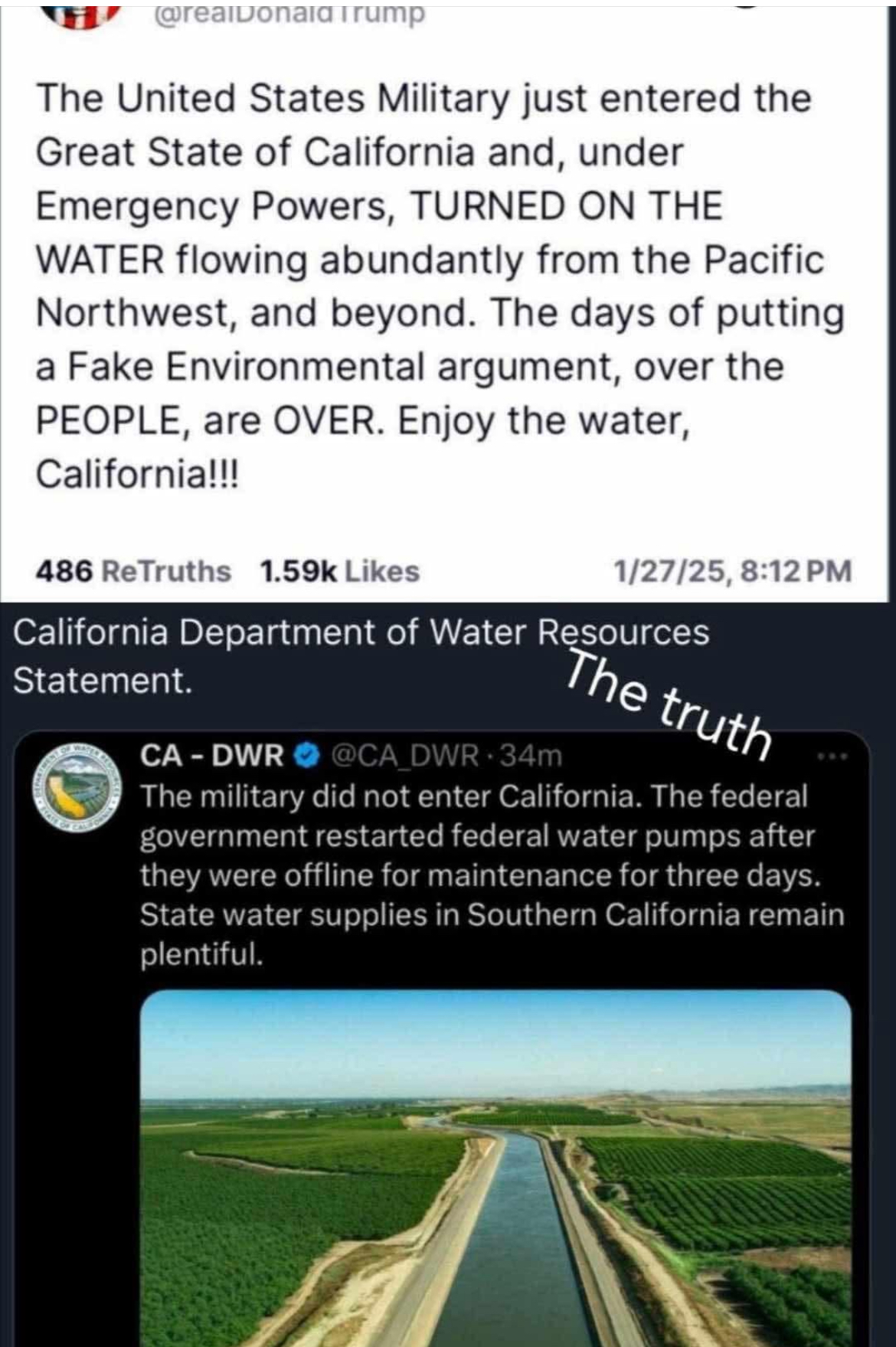Screen dimensions: 896x1347
Task: Click the word "Statement." in the caption
Action: pos(103,680)
